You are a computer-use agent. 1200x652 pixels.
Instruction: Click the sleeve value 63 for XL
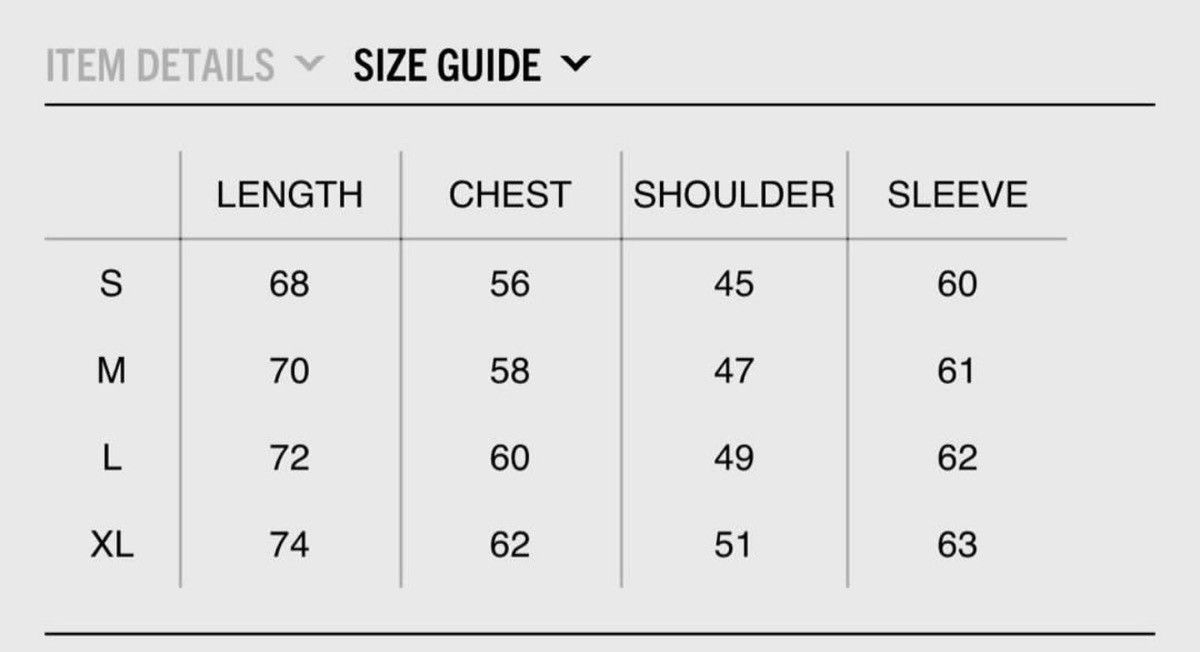click(957, 545)
